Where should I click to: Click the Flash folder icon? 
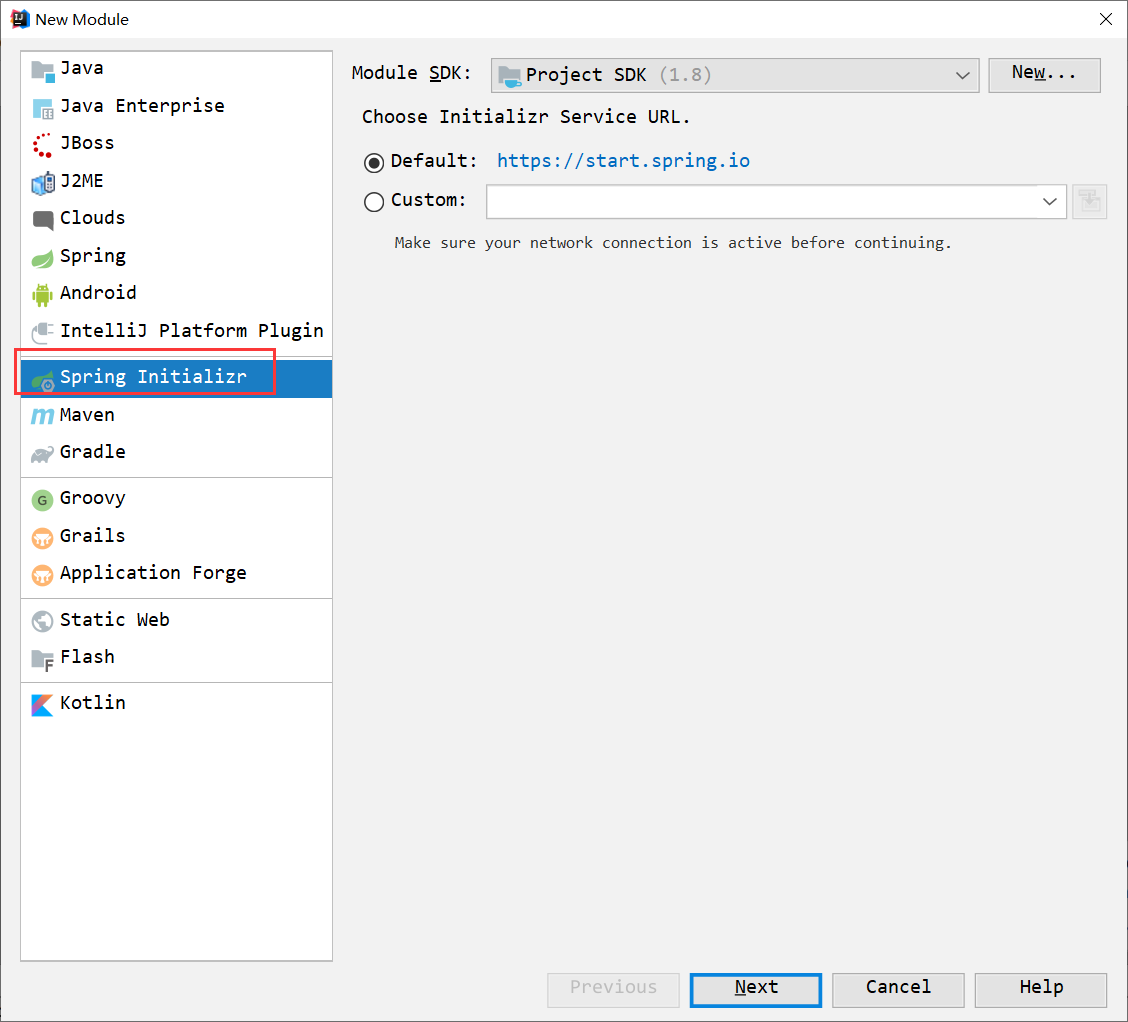42,660
